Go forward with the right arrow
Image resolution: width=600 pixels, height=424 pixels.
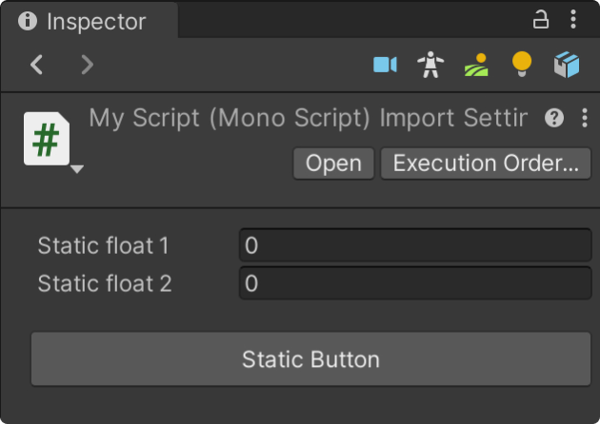coord(87,65)
